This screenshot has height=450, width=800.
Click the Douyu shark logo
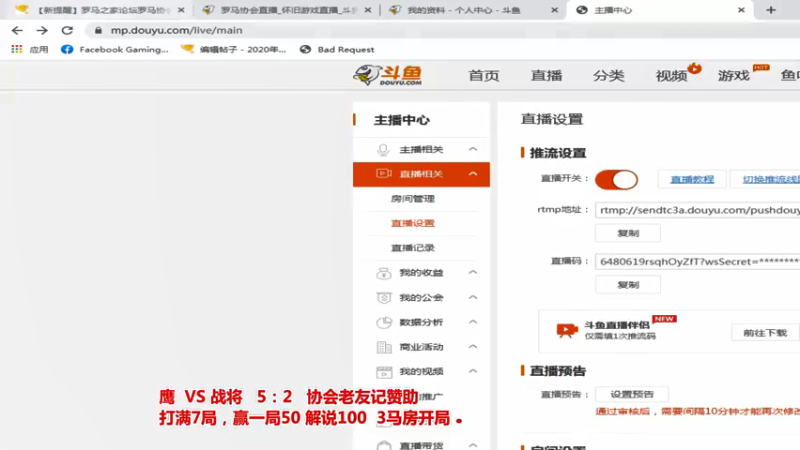point(387,76)
